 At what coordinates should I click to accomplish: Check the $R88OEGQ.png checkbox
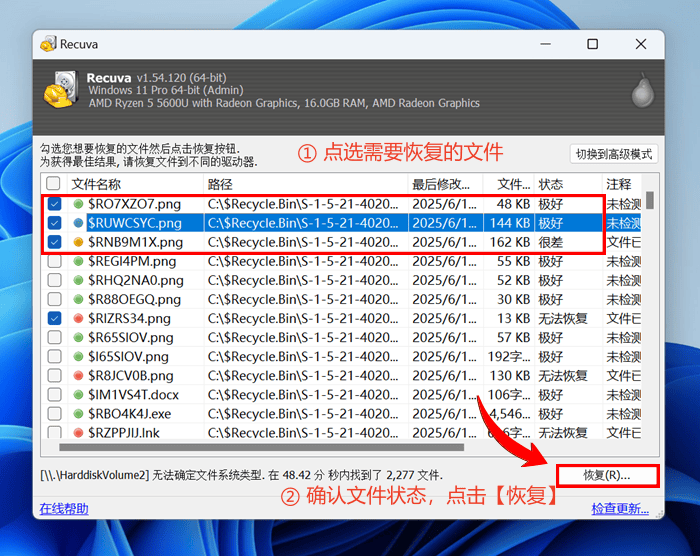point(54,299)
